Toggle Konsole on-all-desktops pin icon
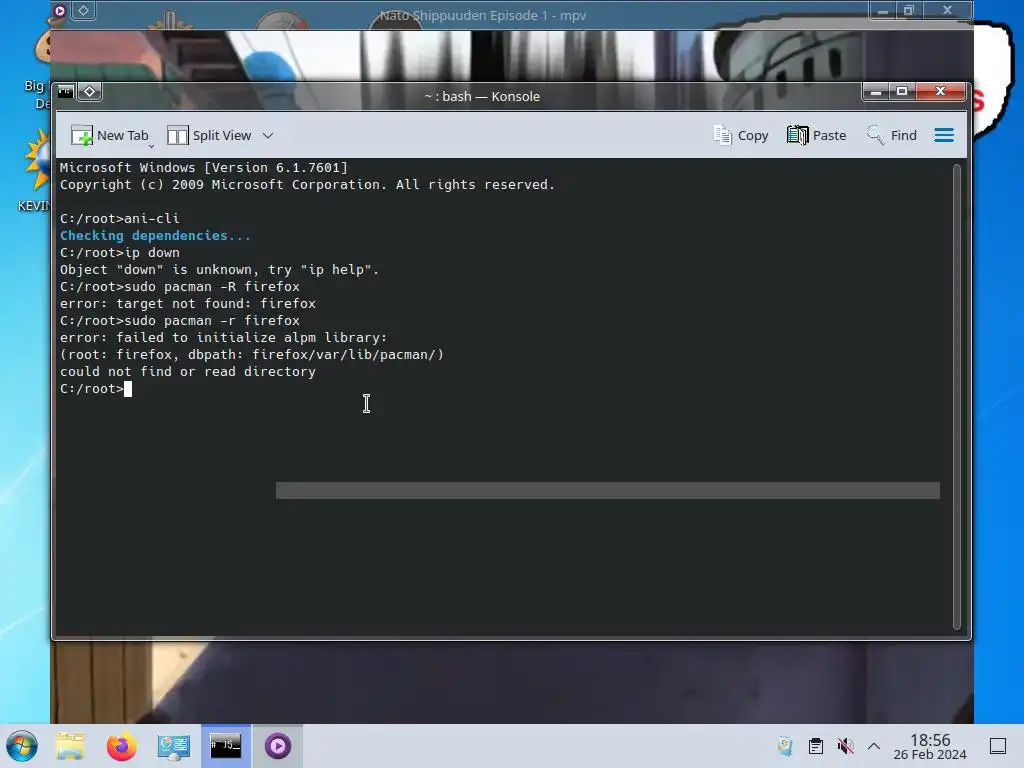The width and height of the screenshot is (1024, 768). 89,91
